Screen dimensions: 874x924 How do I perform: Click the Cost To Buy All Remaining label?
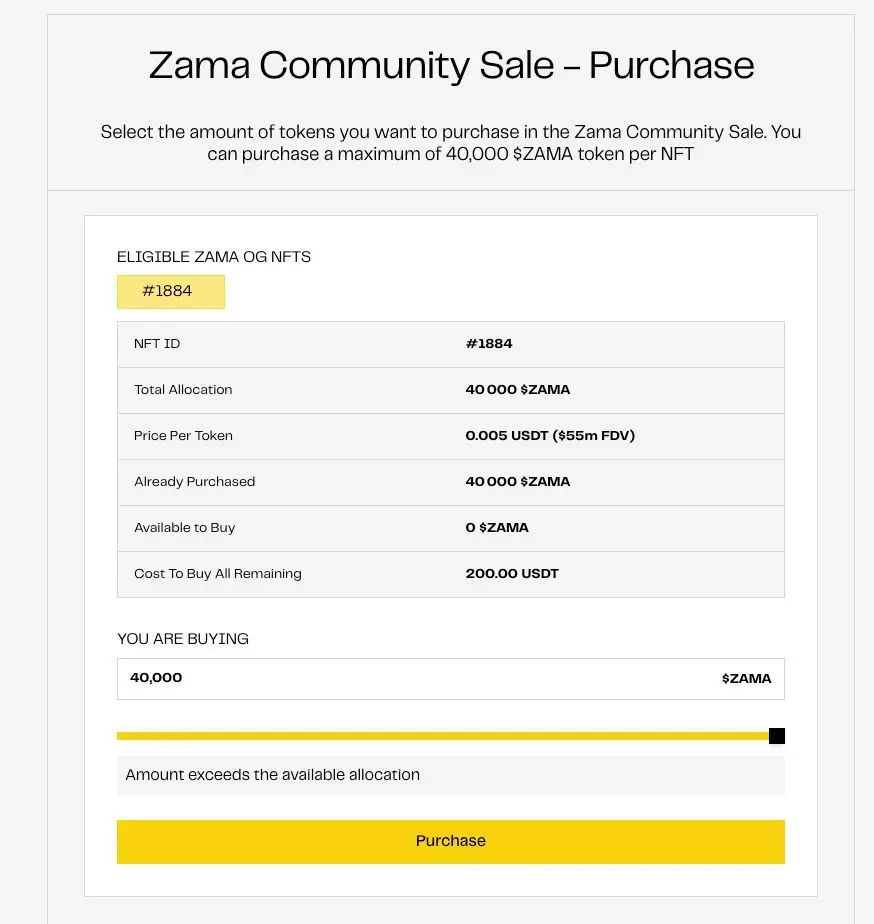coord(218,574)
